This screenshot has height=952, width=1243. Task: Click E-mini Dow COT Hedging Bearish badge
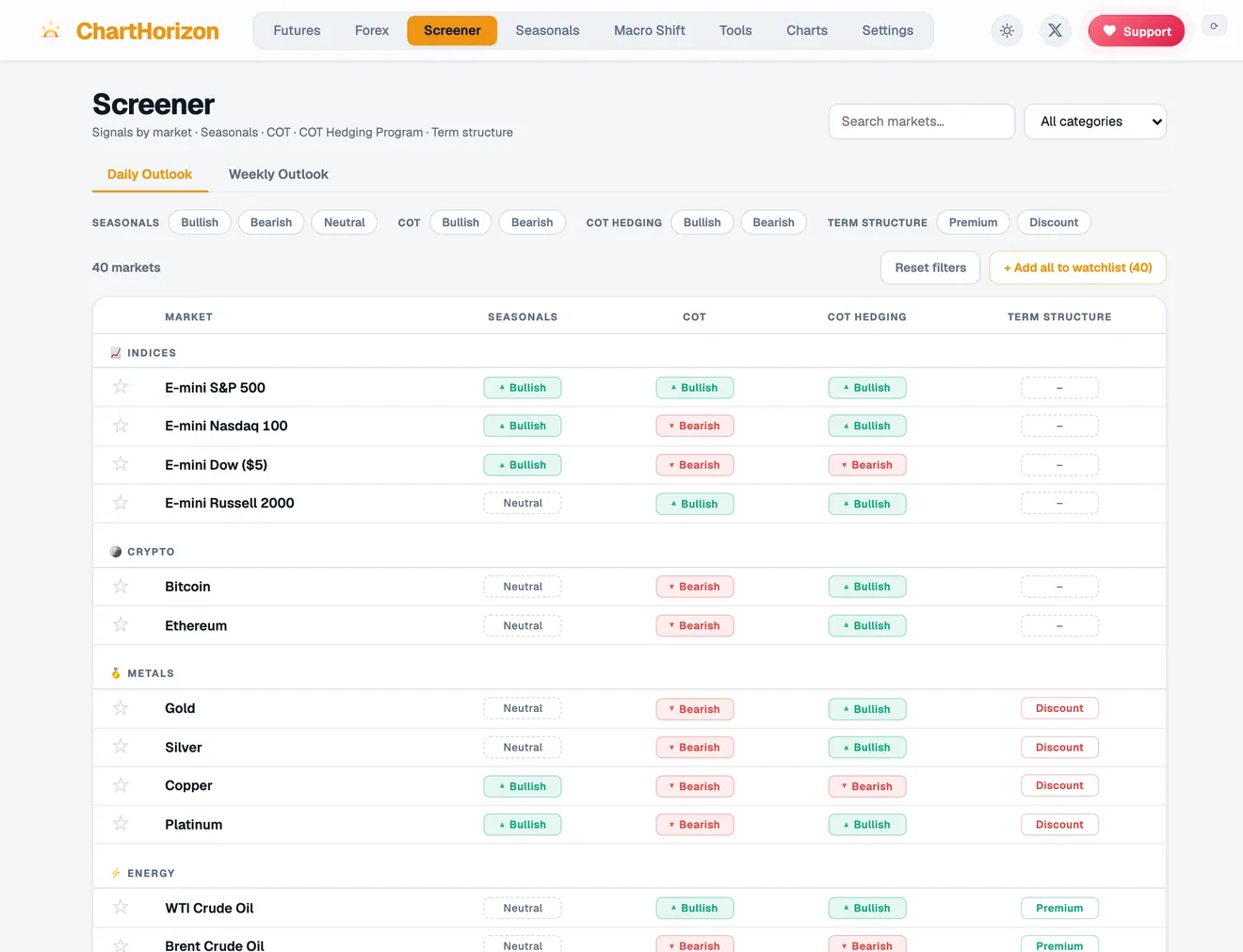pos(867,464)
